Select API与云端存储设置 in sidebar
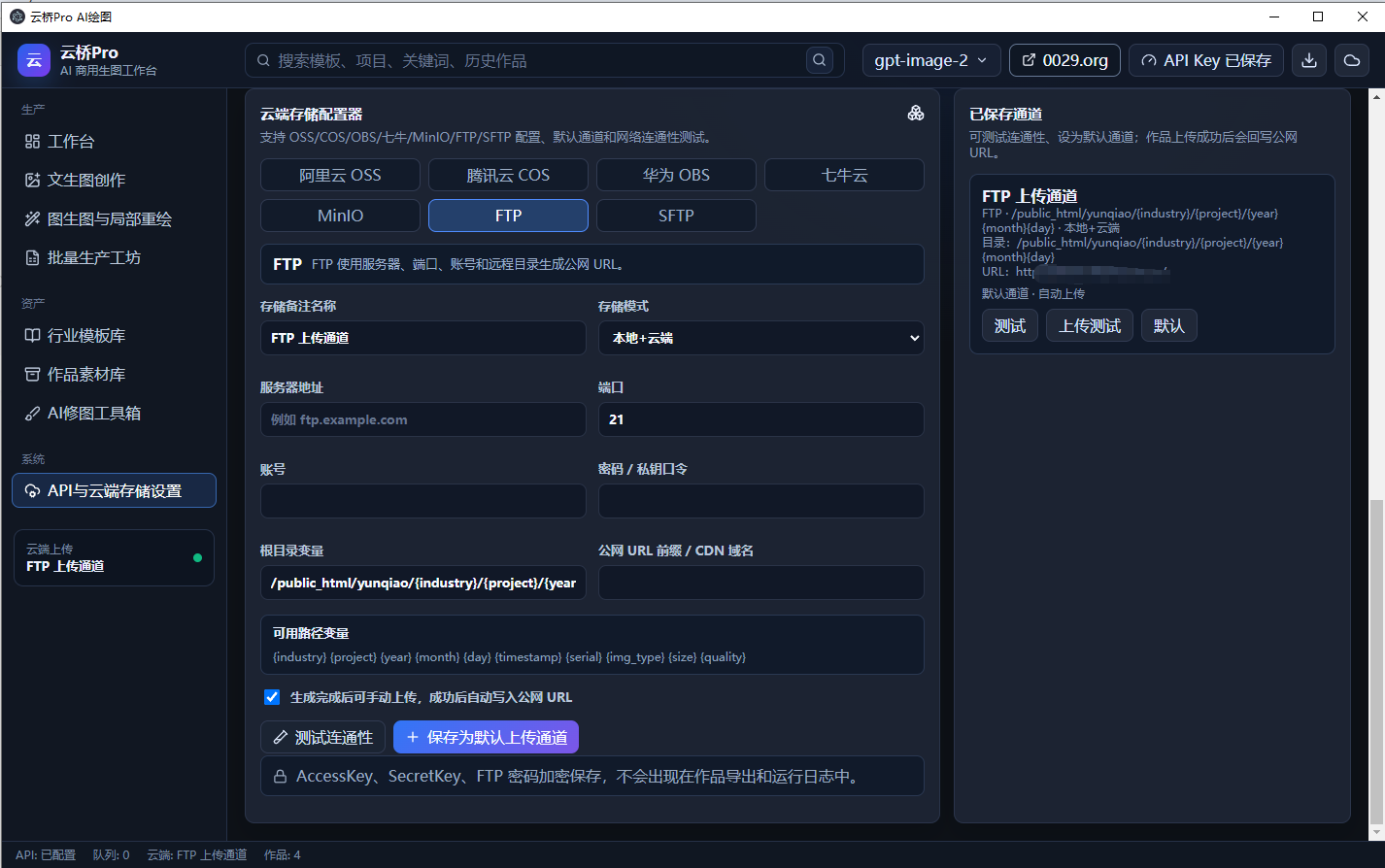Screen dimensions: 1385x868 tap(114, 491)
